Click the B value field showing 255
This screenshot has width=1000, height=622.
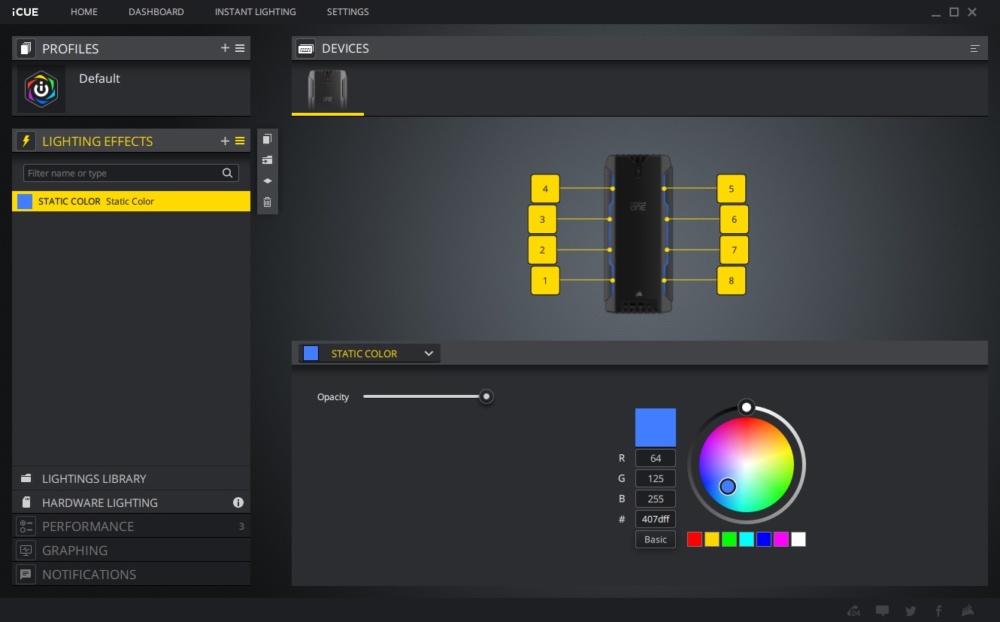coord(655,499)
